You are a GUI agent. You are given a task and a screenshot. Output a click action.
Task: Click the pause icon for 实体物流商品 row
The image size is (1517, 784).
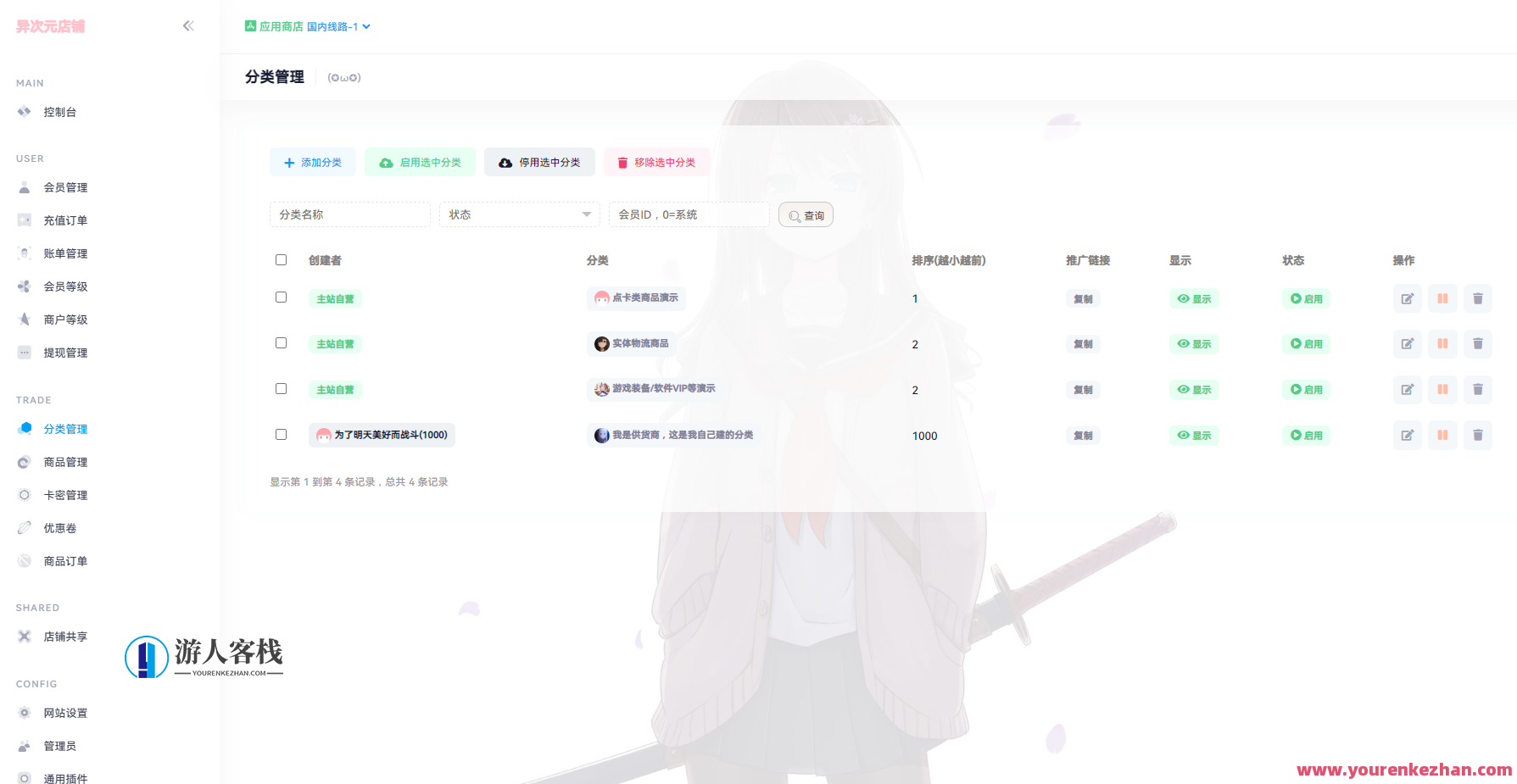1442,344
